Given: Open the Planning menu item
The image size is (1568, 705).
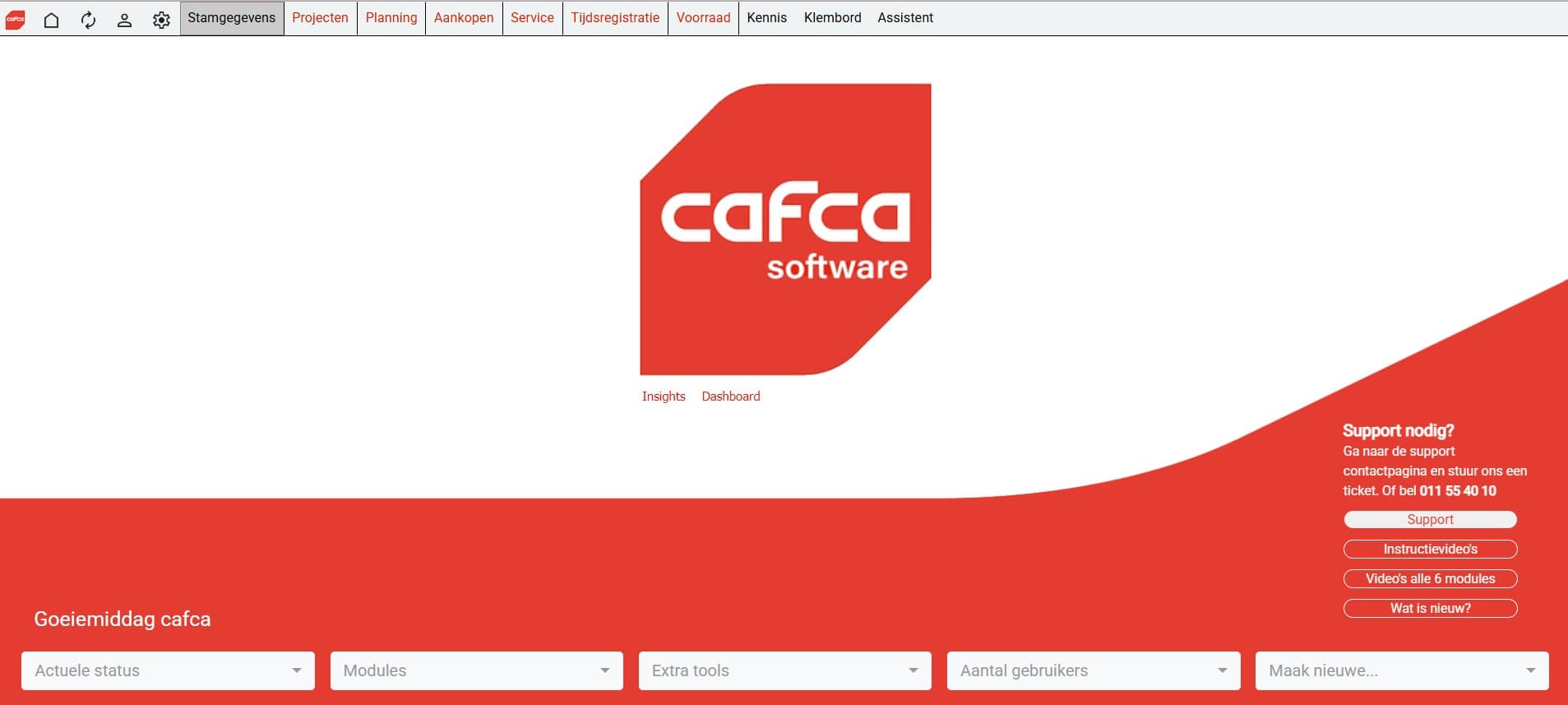Looking at the screenshot, I should 391,18.
